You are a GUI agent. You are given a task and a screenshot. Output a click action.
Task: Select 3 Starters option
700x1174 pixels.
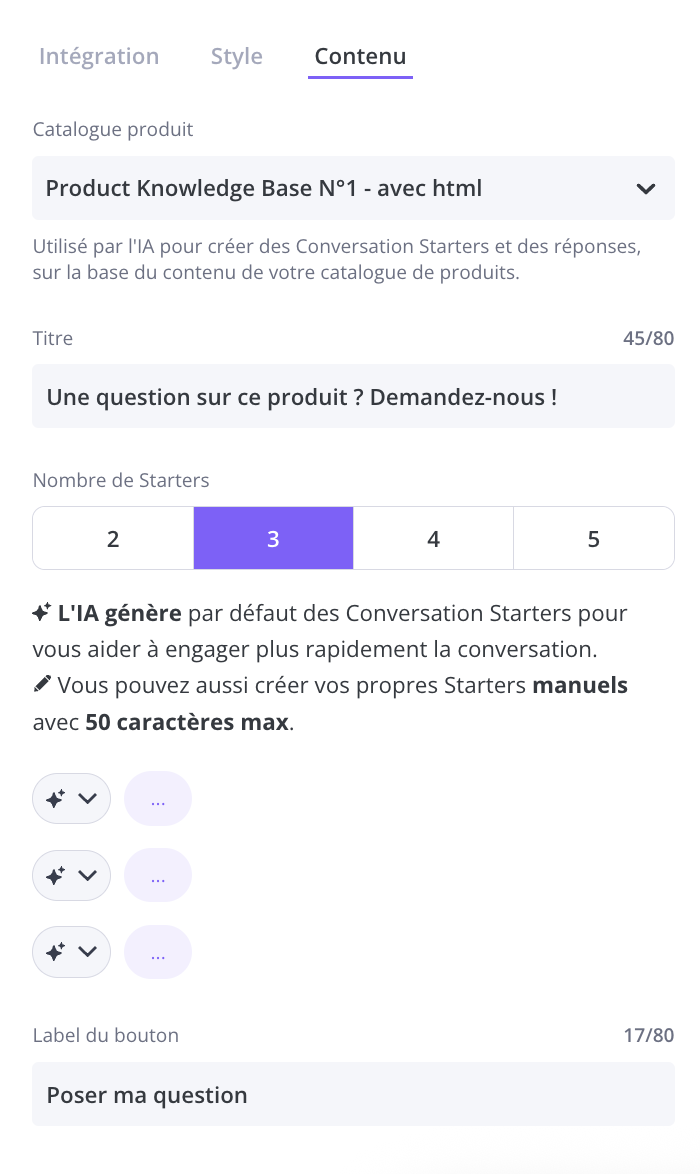(273, 539)
